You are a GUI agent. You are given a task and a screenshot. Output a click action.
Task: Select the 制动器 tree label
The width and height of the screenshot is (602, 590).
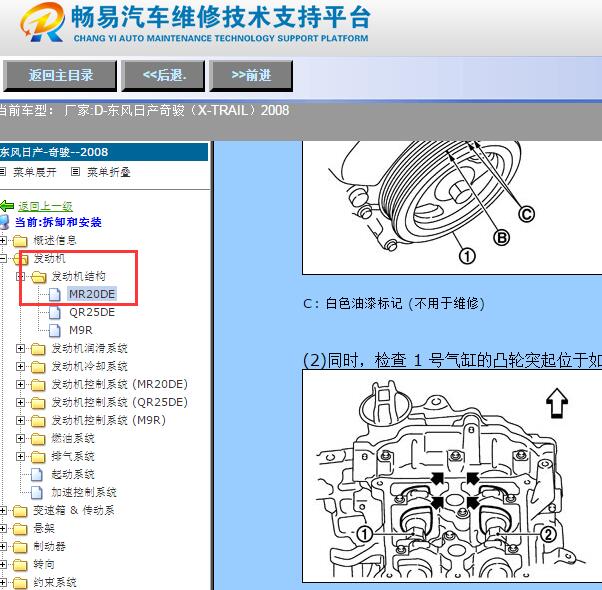pyautogui.click(x=50, y=547)
